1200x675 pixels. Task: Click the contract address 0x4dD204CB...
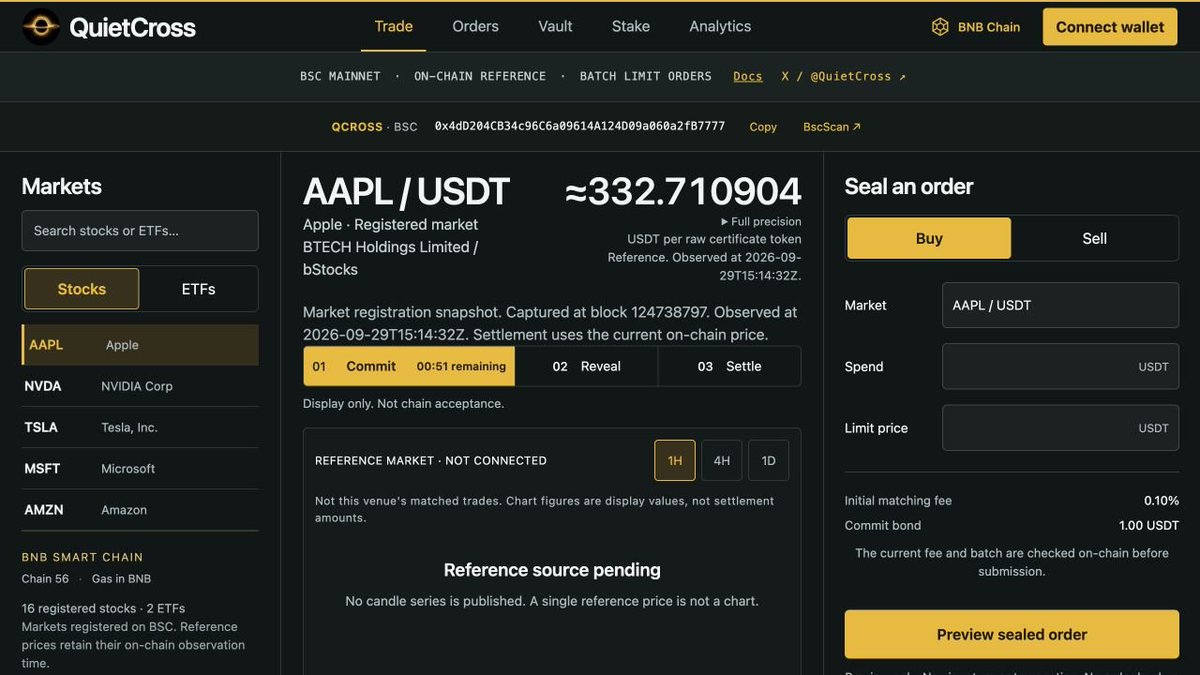click(580, 126)
